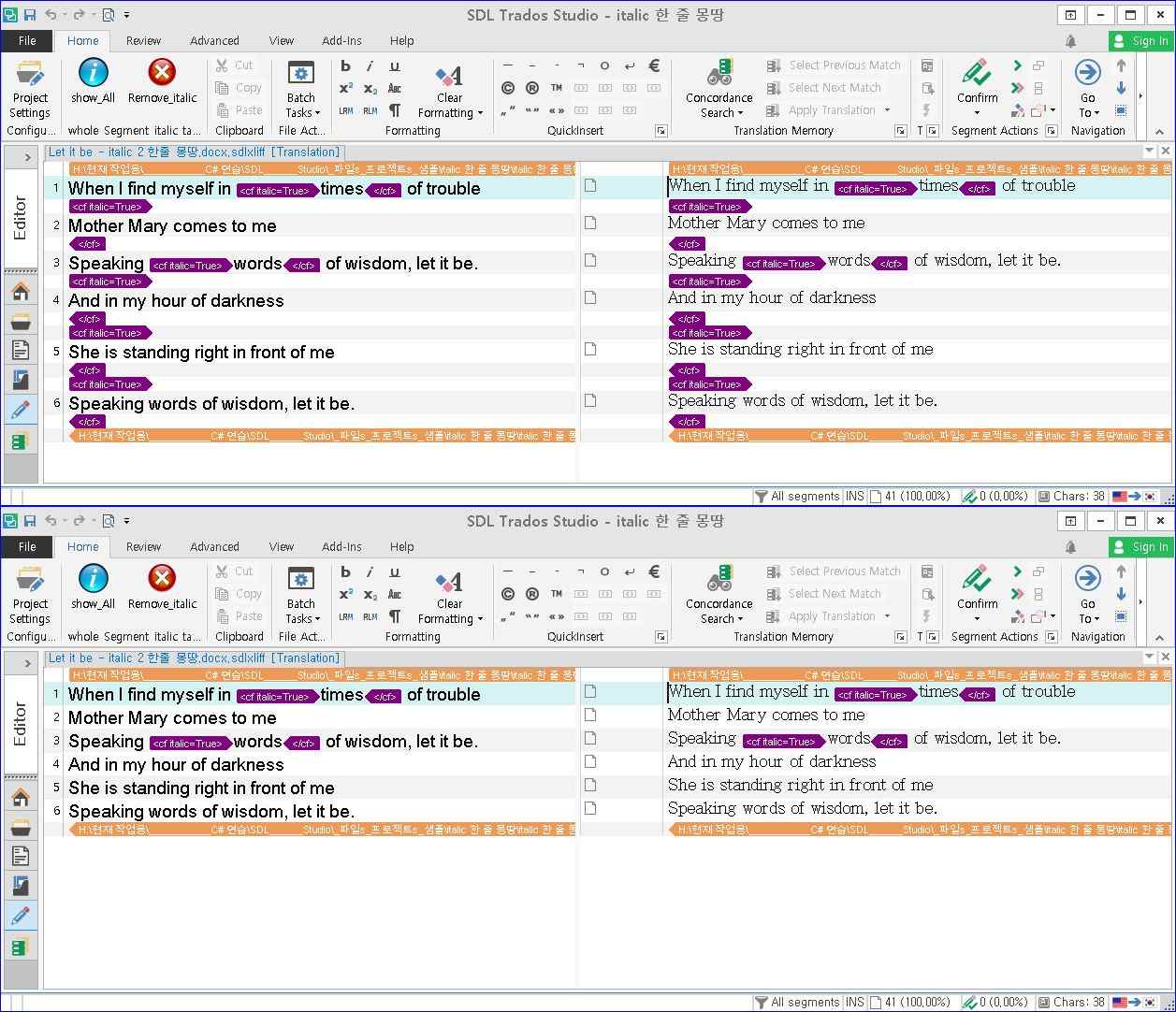Click Sign In button in upper window
The height and width of the screenshot is (1012, 1176).
click(1140, 41)
